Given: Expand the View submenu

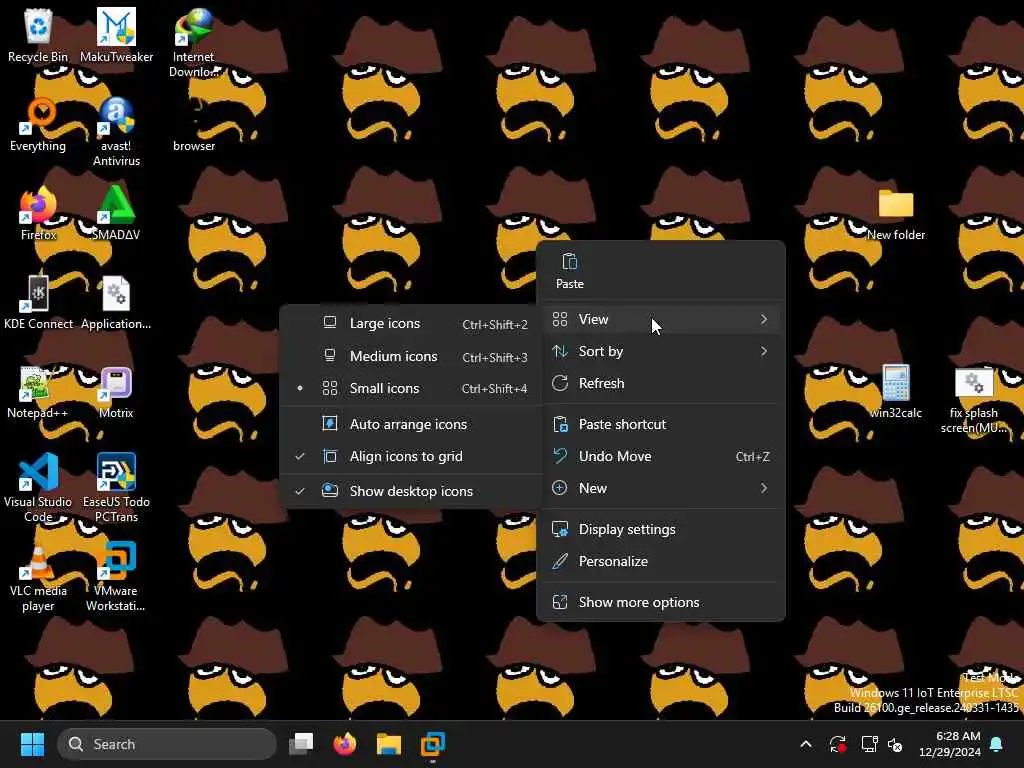Looking at the screenshot, I should point(661,319).
